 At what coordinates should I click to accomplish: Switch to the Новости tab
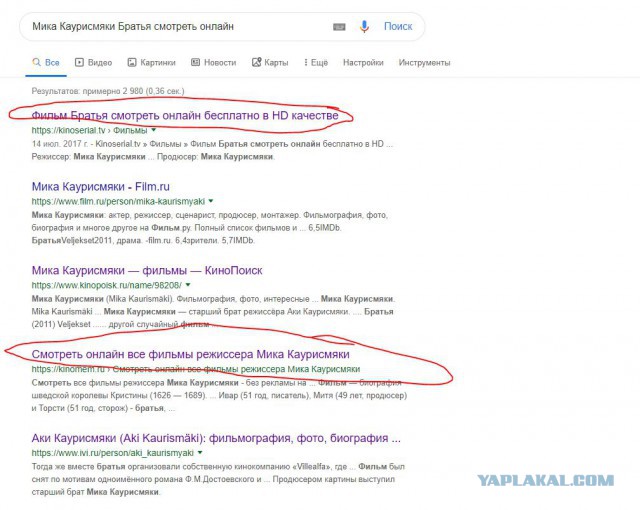pos(213,62)
